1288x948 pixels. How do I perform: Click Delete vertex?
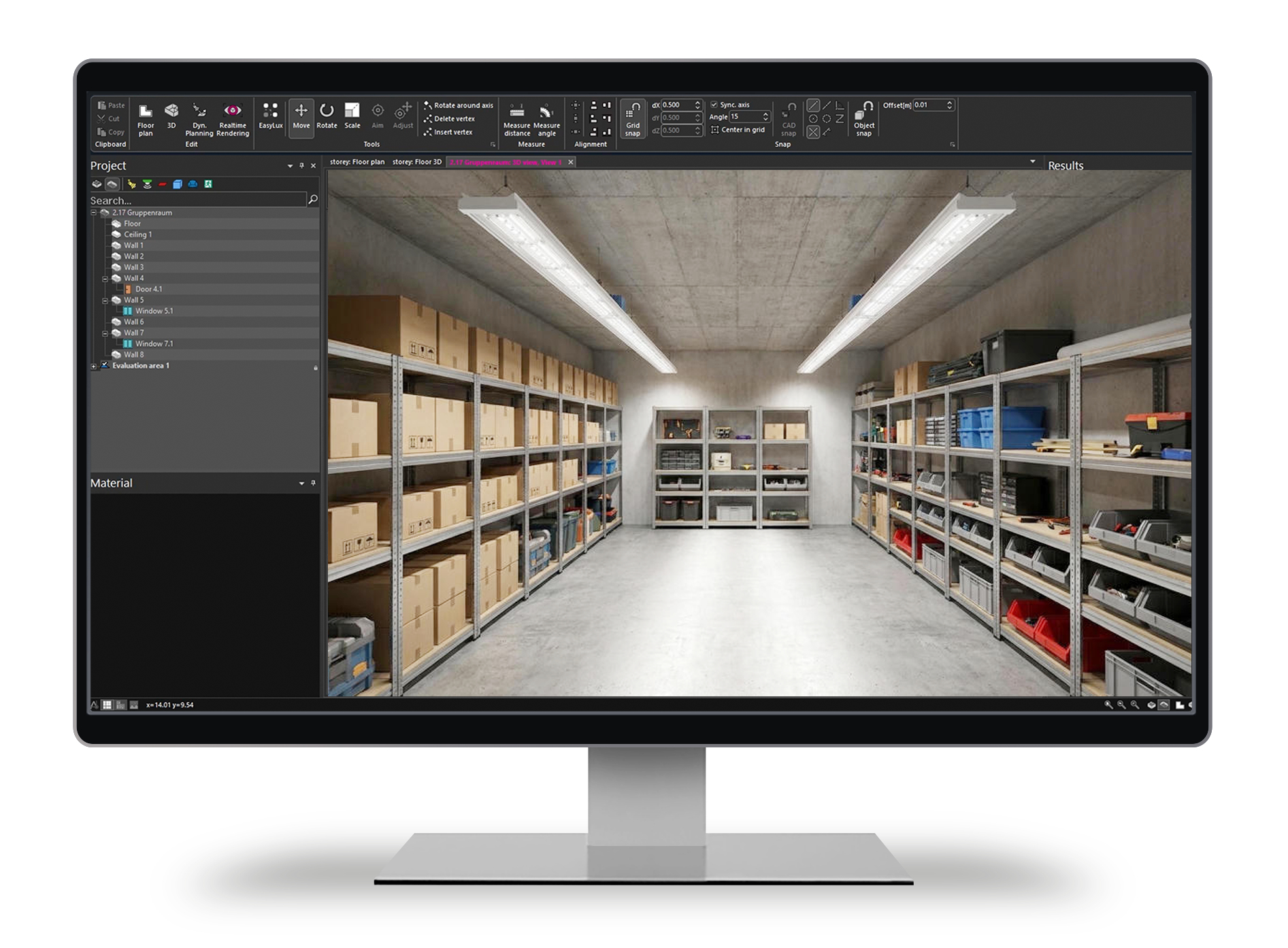coord(449,119)
